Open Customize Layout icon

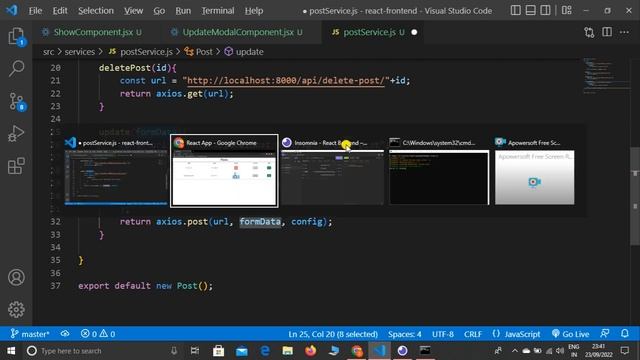pyautogui.click(x=567, y=10)
